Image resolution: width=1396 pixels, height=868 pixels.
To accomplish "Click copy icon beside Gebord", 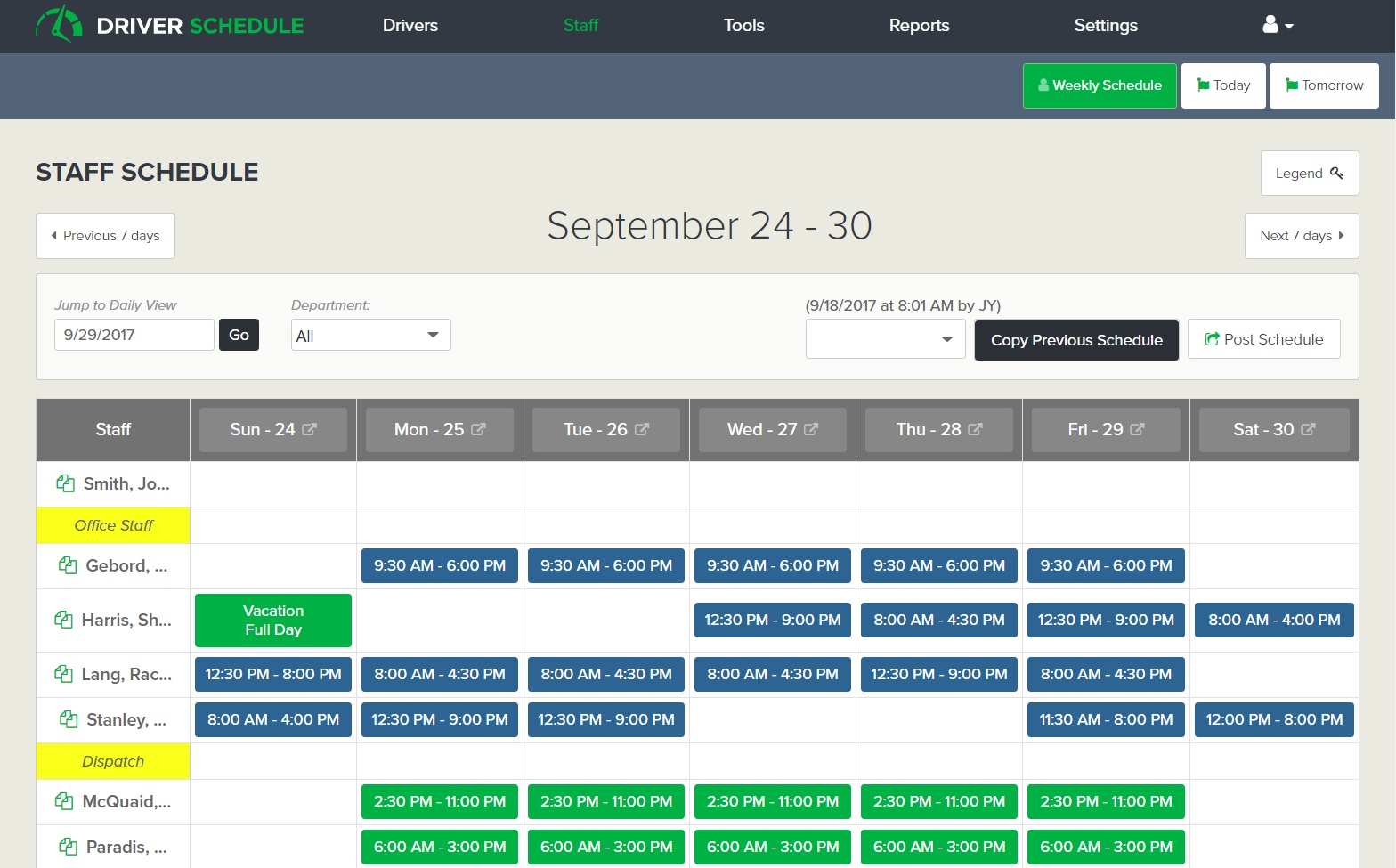I will point(68,565).
